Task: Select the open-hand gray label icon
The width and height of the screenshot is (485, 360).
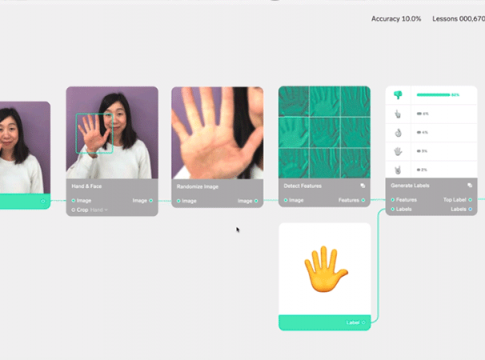Action: (398, 151)
